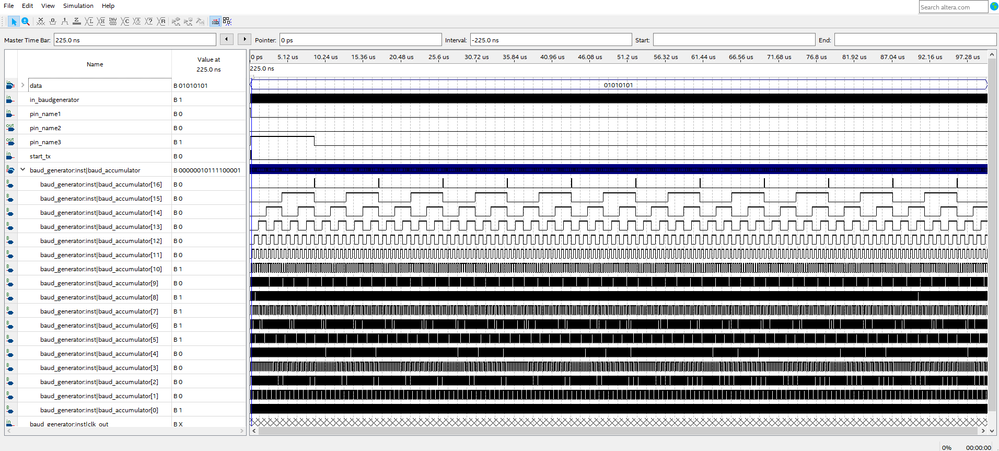Open the View menu
Screen dimensions: 999x451
(48, 6)
